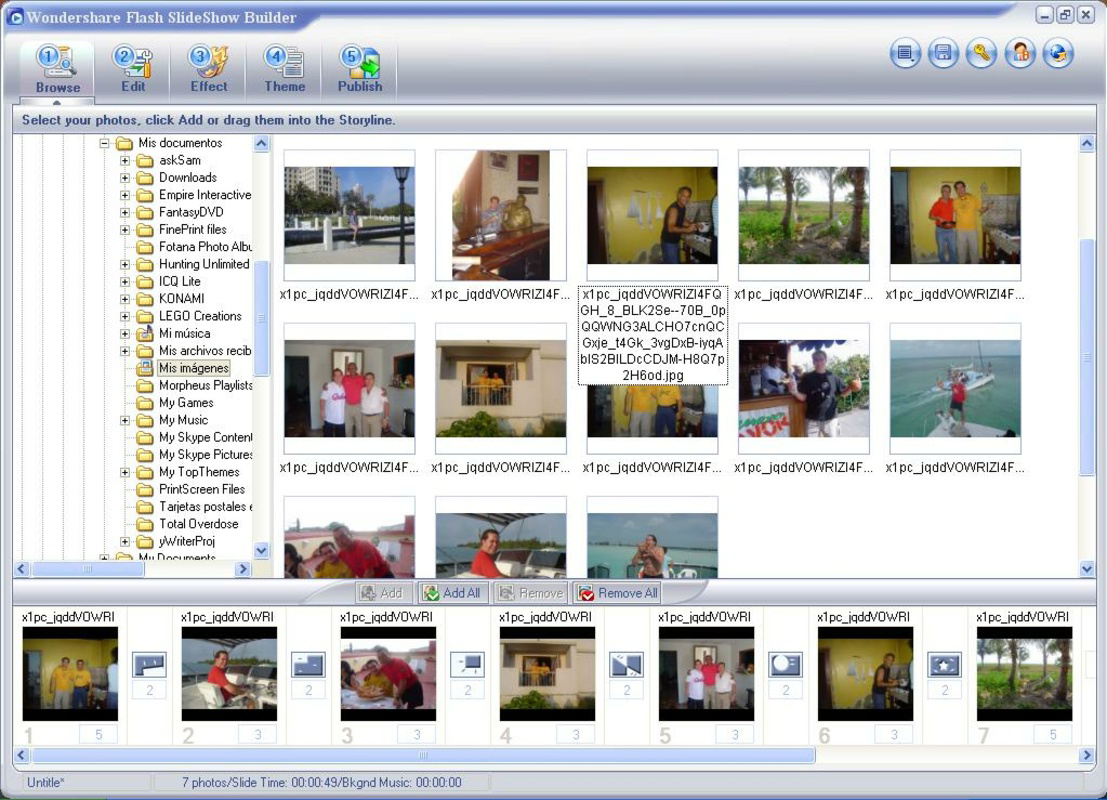The image size is (1107, 800).
Task: Open the user account icon near top right
Action: click(x=1019, y=53)
